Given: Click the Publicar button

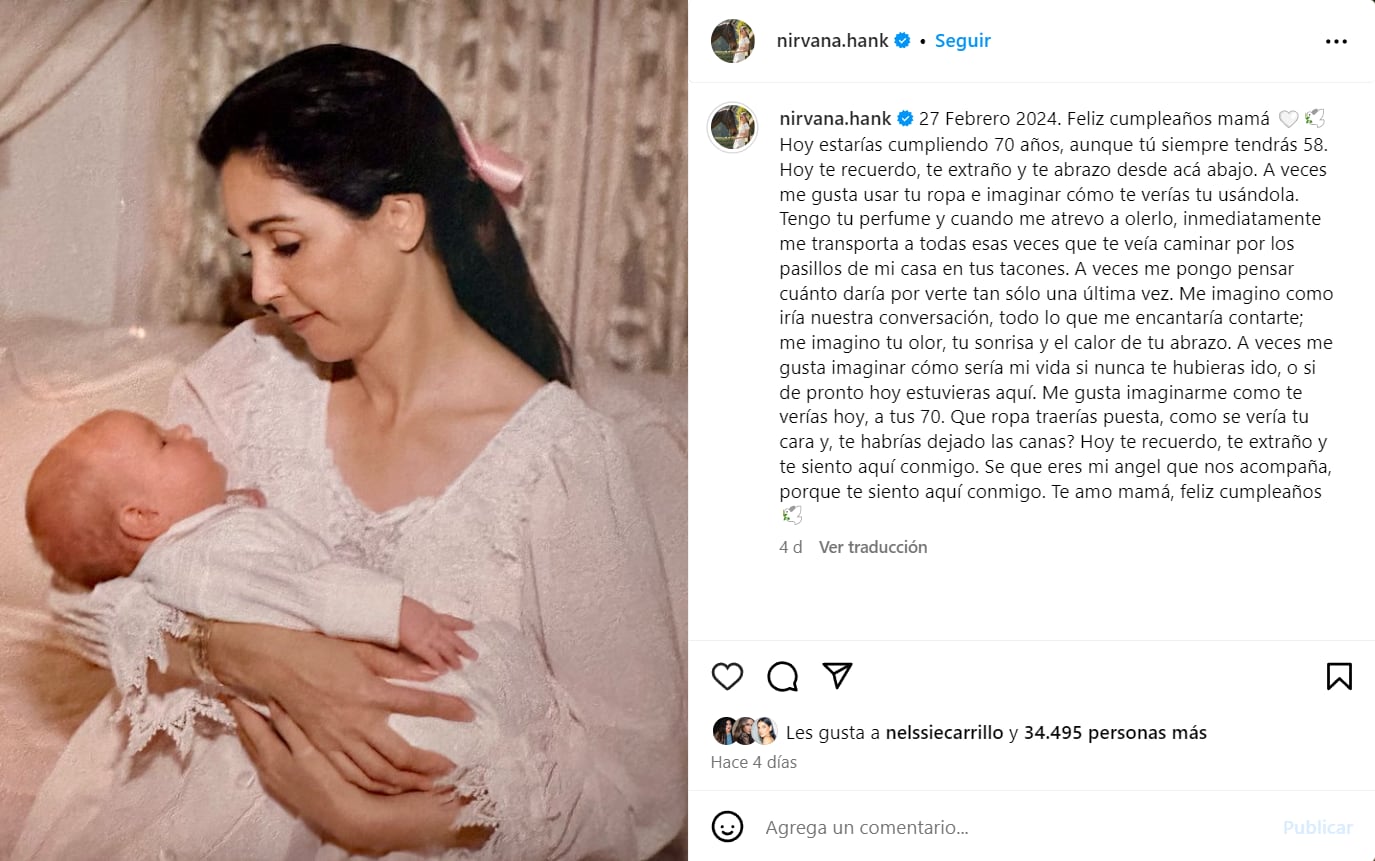Looking at the screenshot, I should click(x=1318, y=828).
